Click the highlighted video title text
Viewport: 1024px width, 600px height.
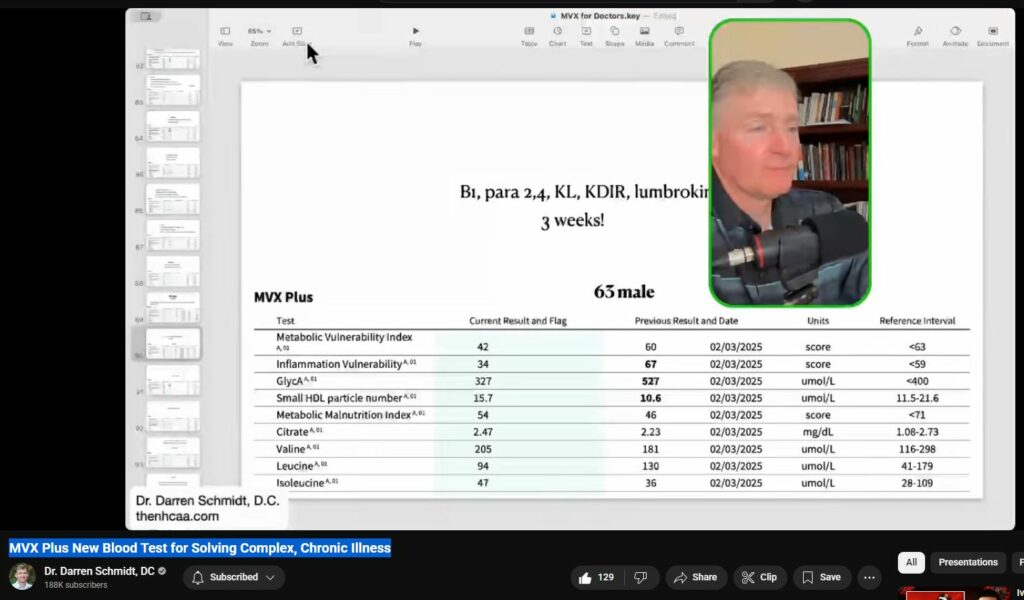pyautogui.click(x=200, y=548)
